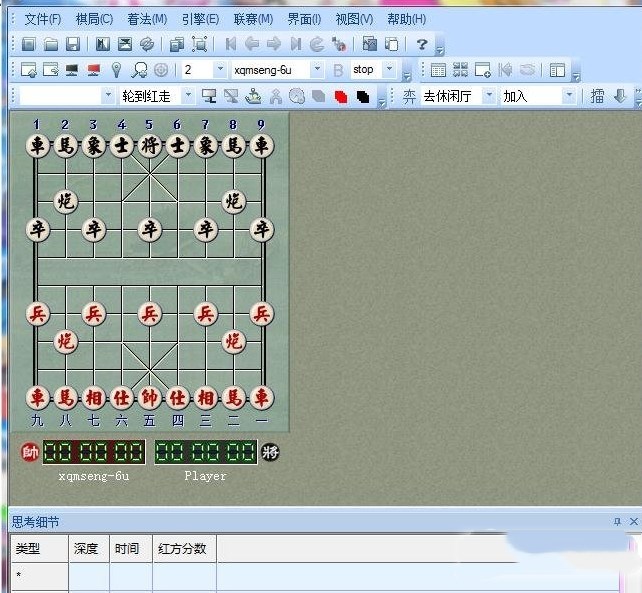Image resolution: width=642 pixels, height=593 pixels.
Task: Open the stop mode dropdown
Action: point(390,69)
